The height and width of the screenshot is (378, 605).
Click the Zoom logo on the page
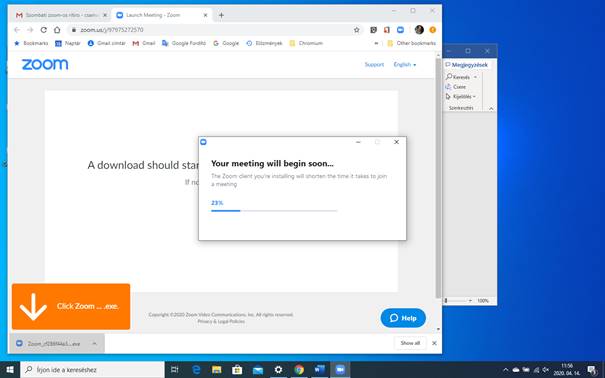[45, 64]
